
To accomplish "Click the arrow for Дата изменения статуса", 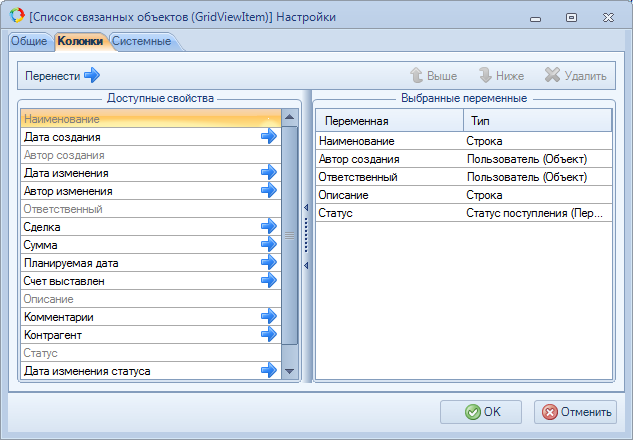I will [x=268, y=371].
